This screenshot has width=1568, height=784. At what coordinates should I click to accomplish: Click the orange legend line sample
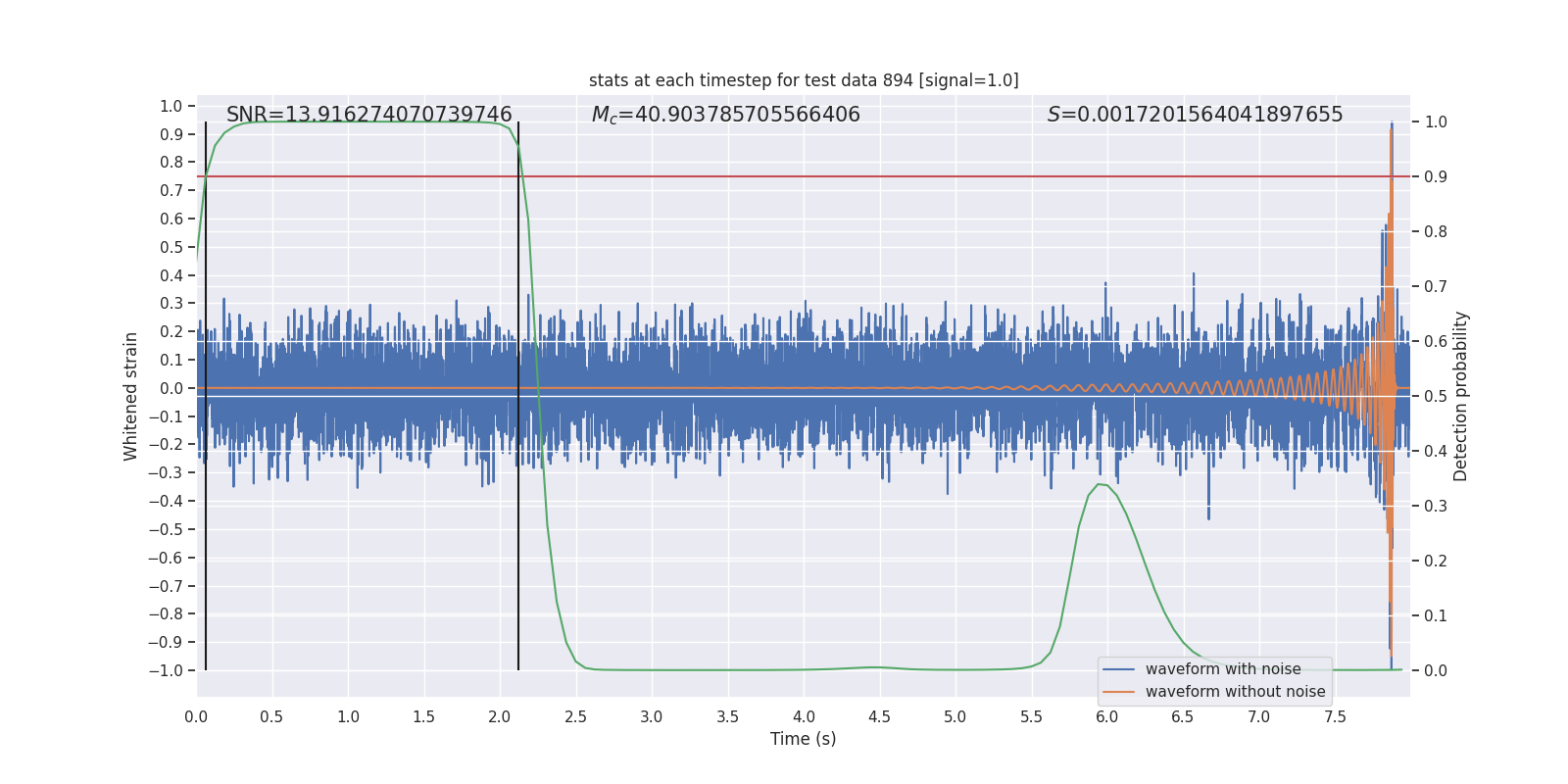coord(1119,692)
